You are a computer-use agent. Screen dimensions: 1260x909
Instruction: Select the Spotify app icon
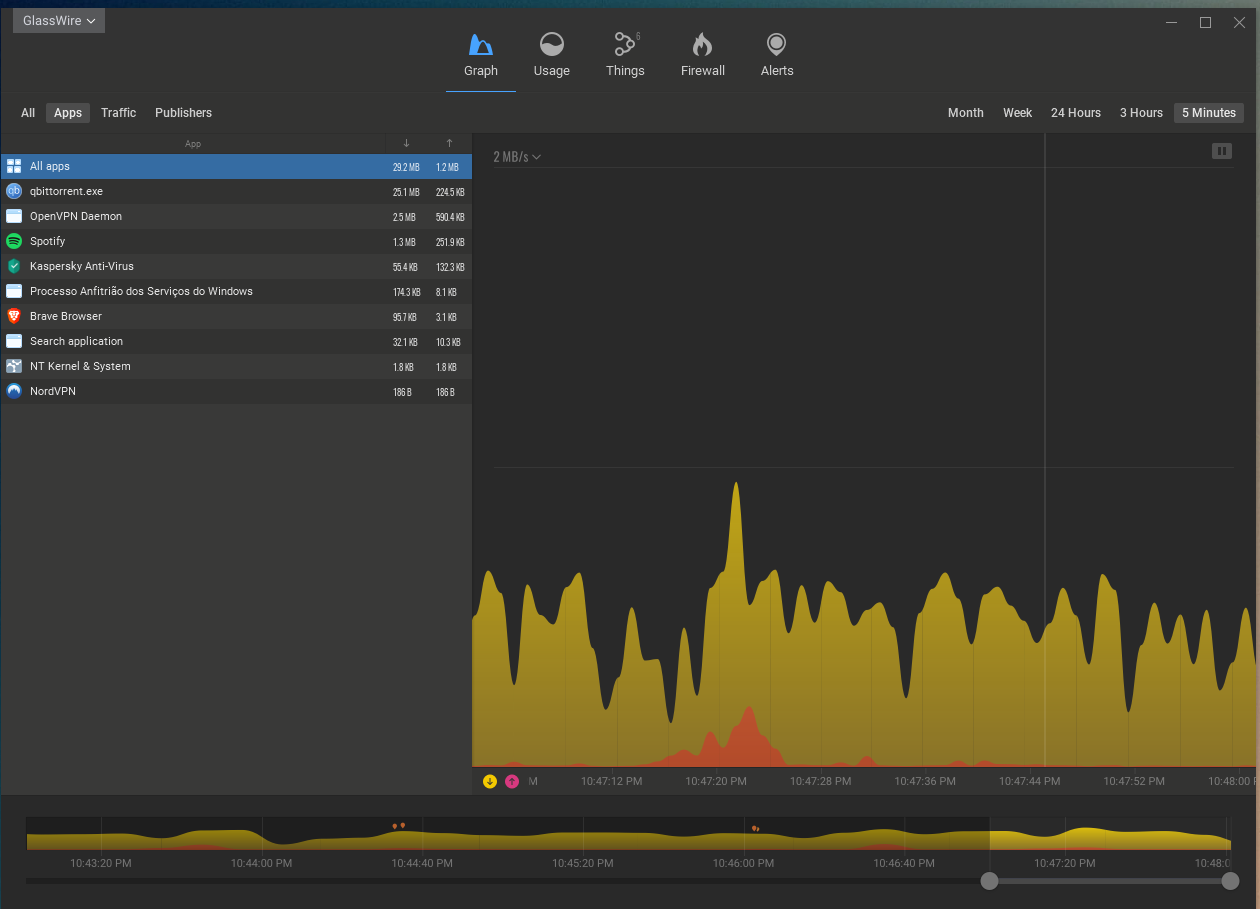pos(14,241)
